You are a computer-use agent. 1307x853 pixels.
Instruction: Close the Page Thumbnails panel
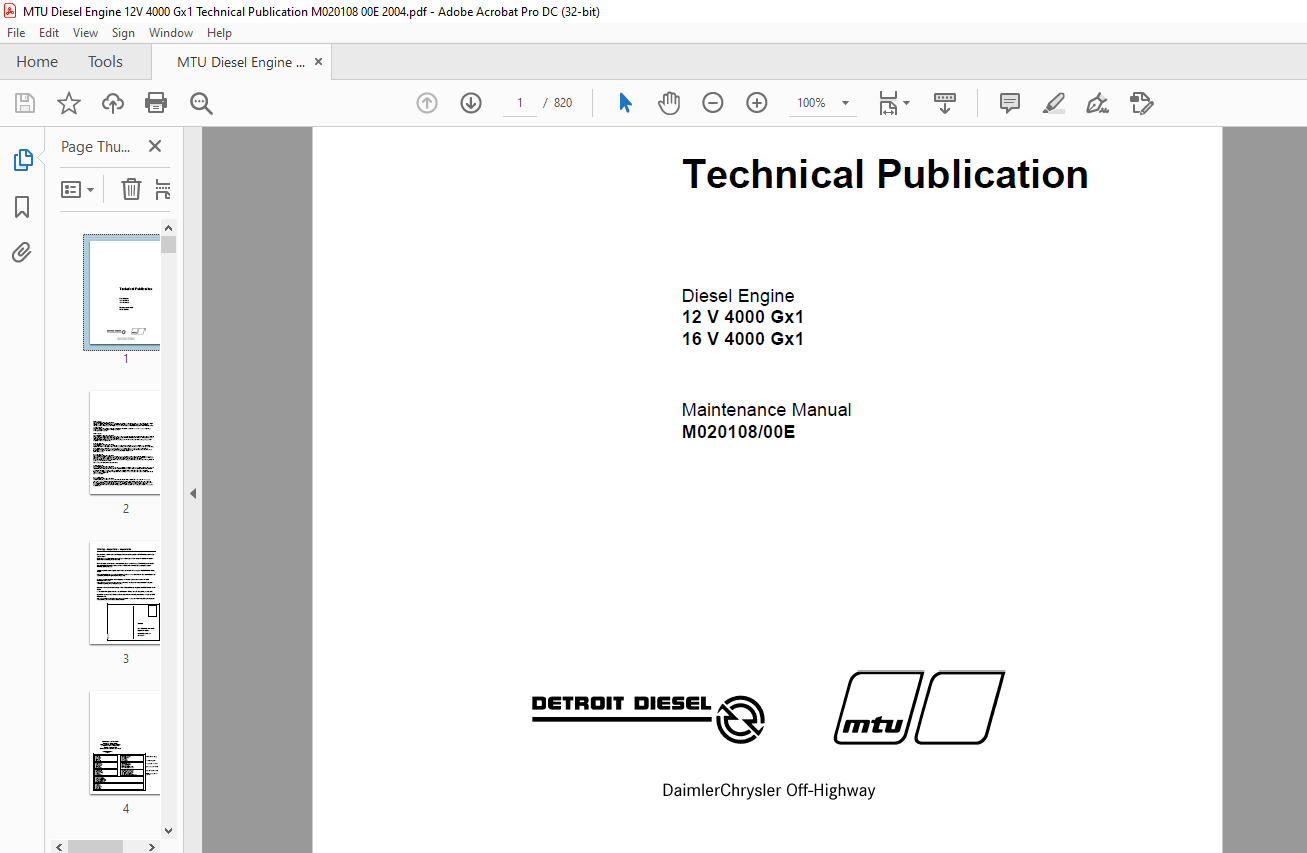point(155,146)
